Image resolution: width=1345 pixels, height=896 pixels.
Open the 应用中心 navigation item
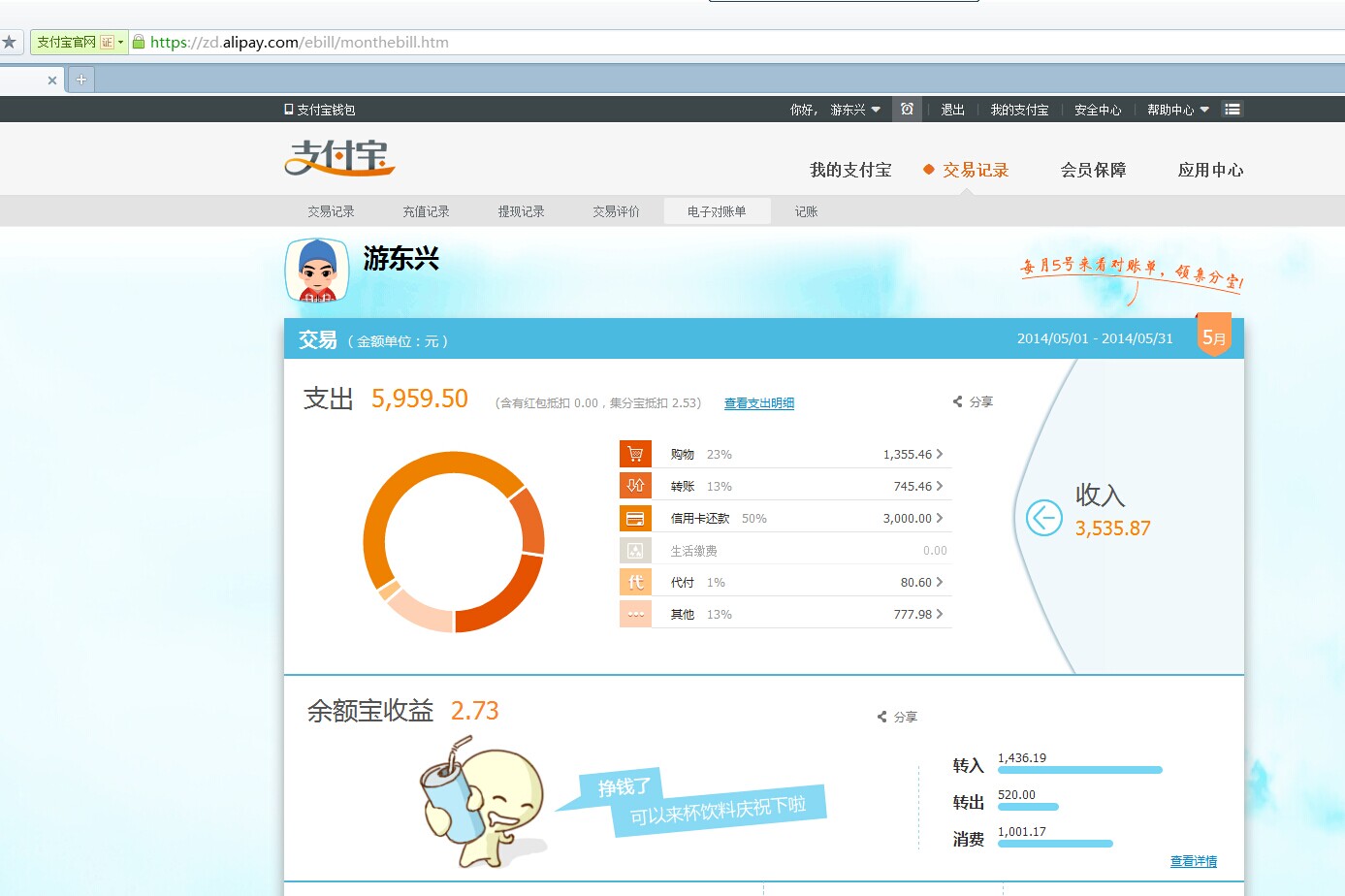[1210, 170]
